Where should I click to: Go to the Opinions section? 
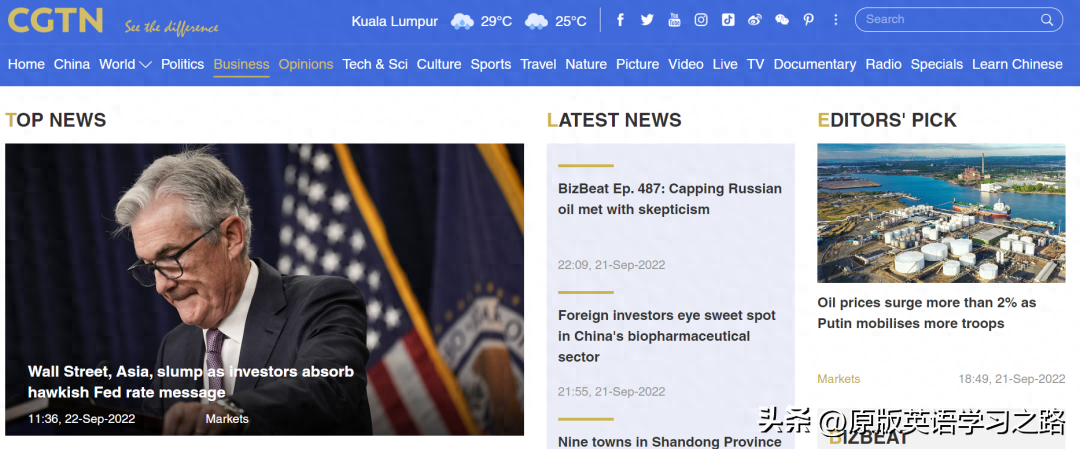pyautogui.click(x=306, y=64)
